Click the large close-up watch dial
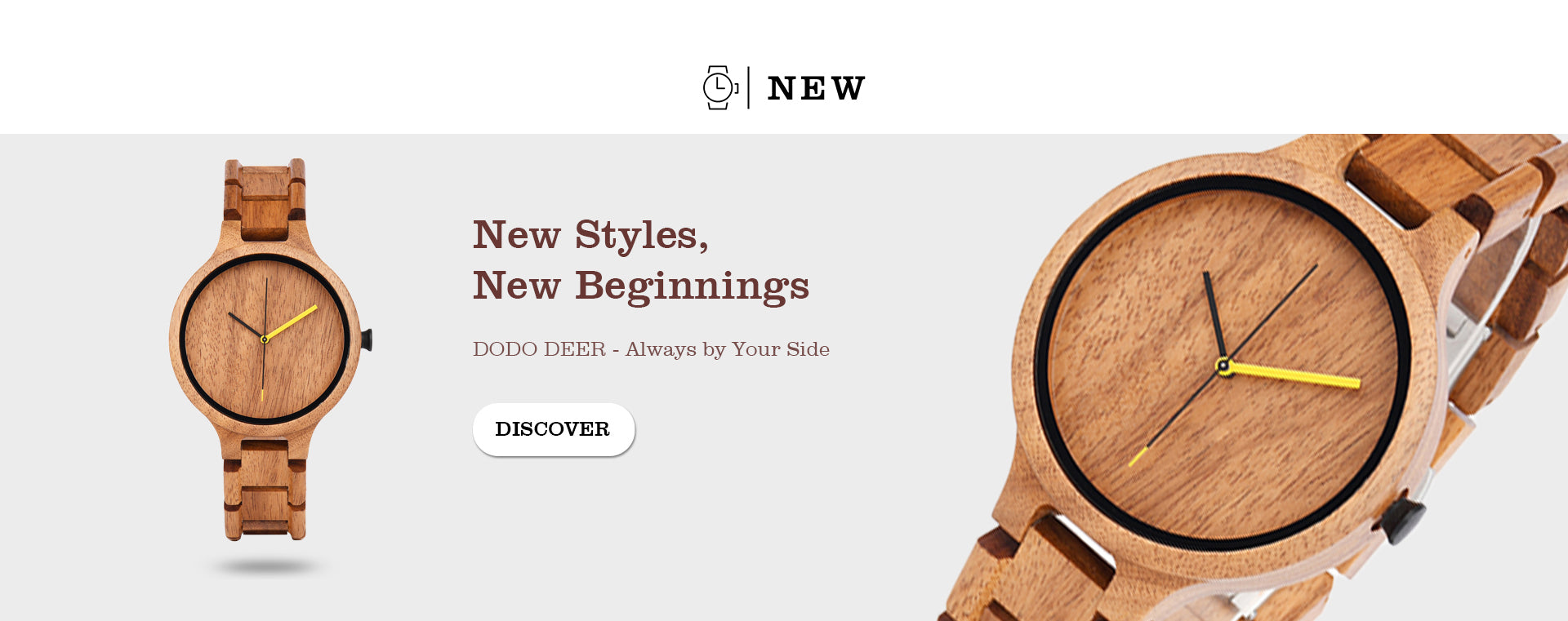1568x621 pixels. [x=1223, y=363]
